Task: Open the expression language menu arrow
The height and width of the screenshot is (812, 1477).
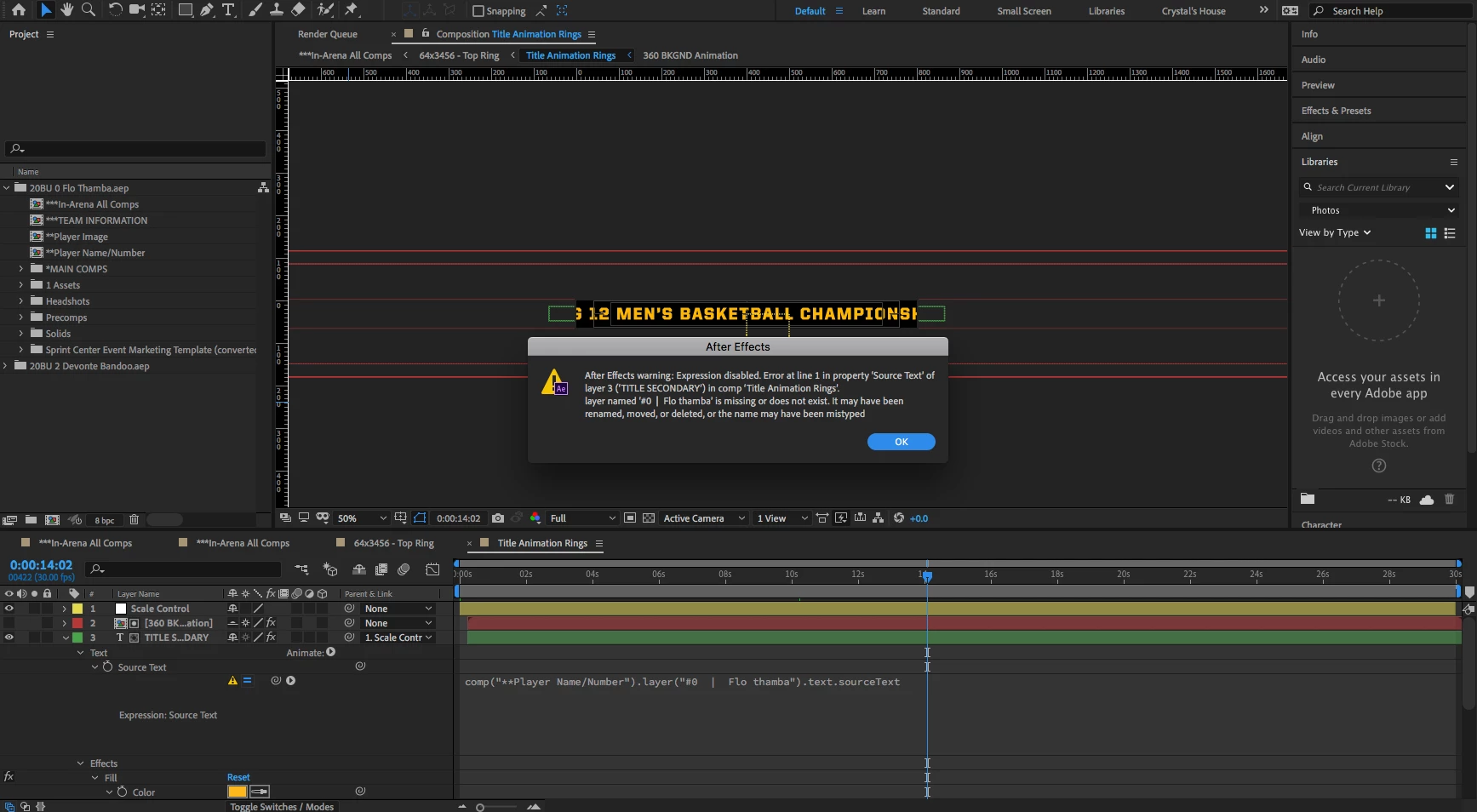Action: point(291,681)
